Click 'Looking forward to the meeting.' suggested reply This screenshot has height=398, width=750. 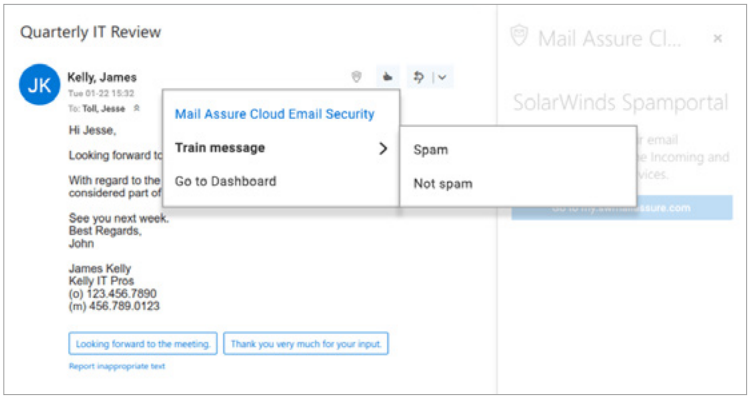pyautogui.click(x=143, y=343)
